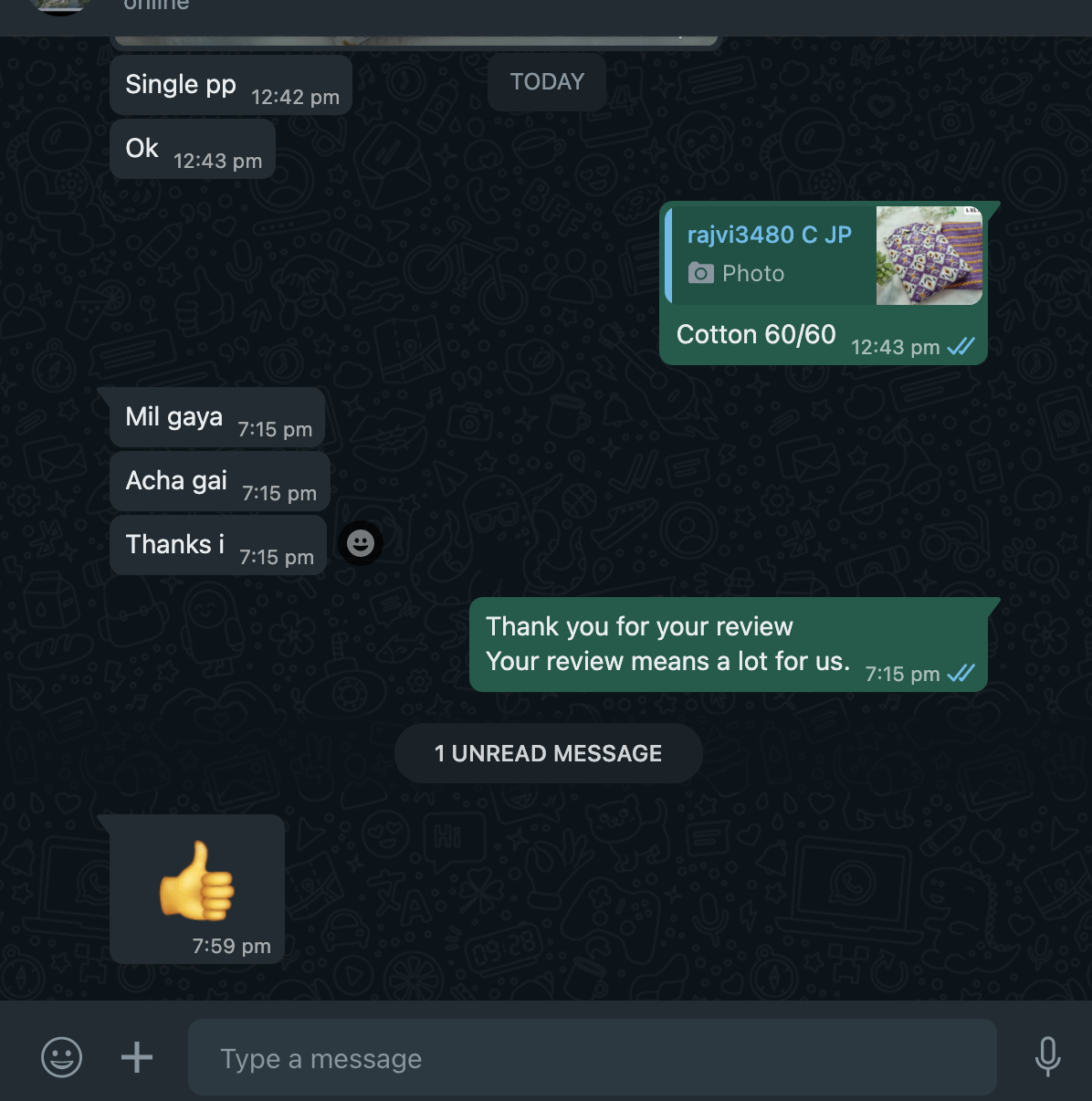1092x1101 pixels.
Task: Select the Thanks i message bubble
Action: (218, 545)
